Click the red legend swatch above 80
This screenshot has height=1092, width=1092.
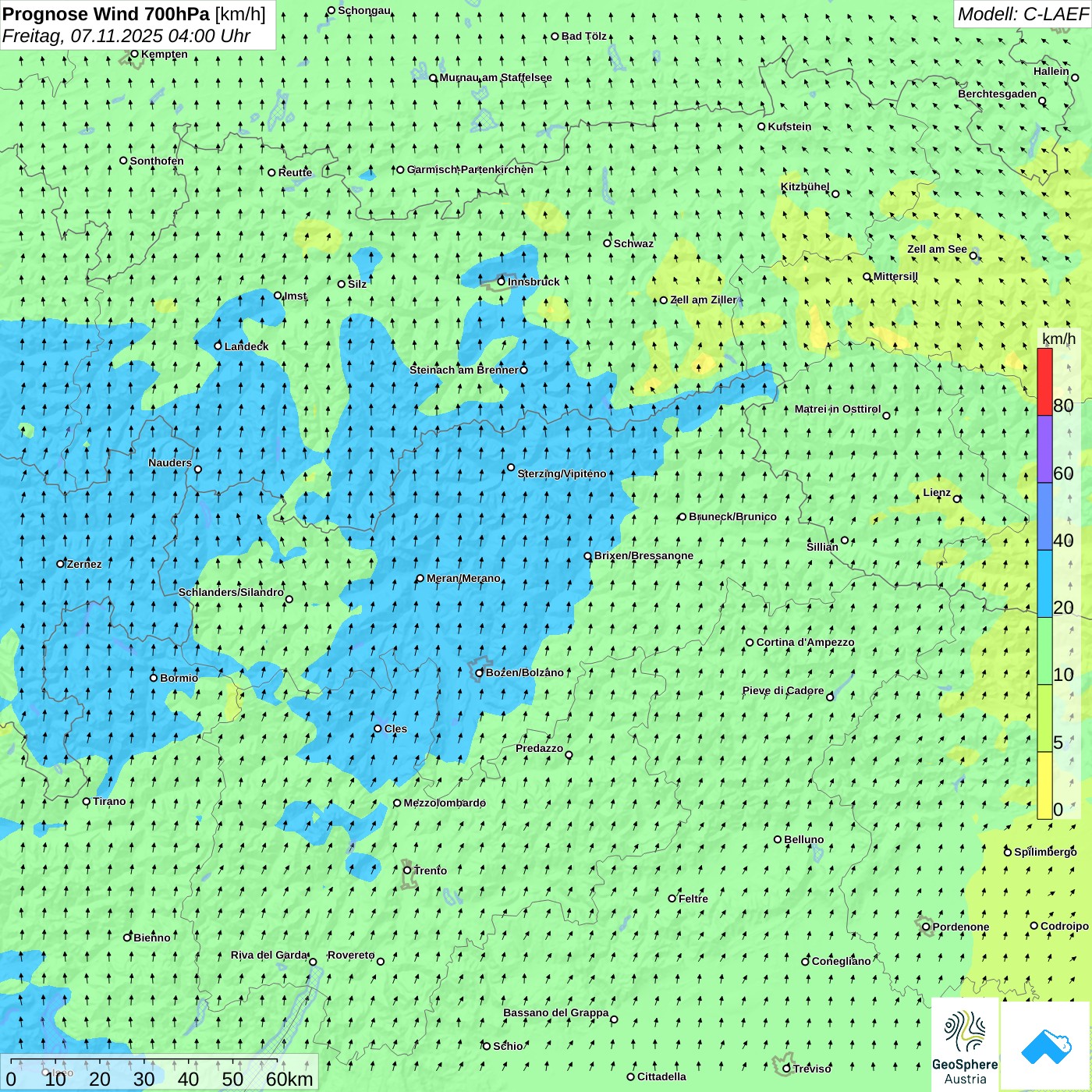tap(1044, 381)
